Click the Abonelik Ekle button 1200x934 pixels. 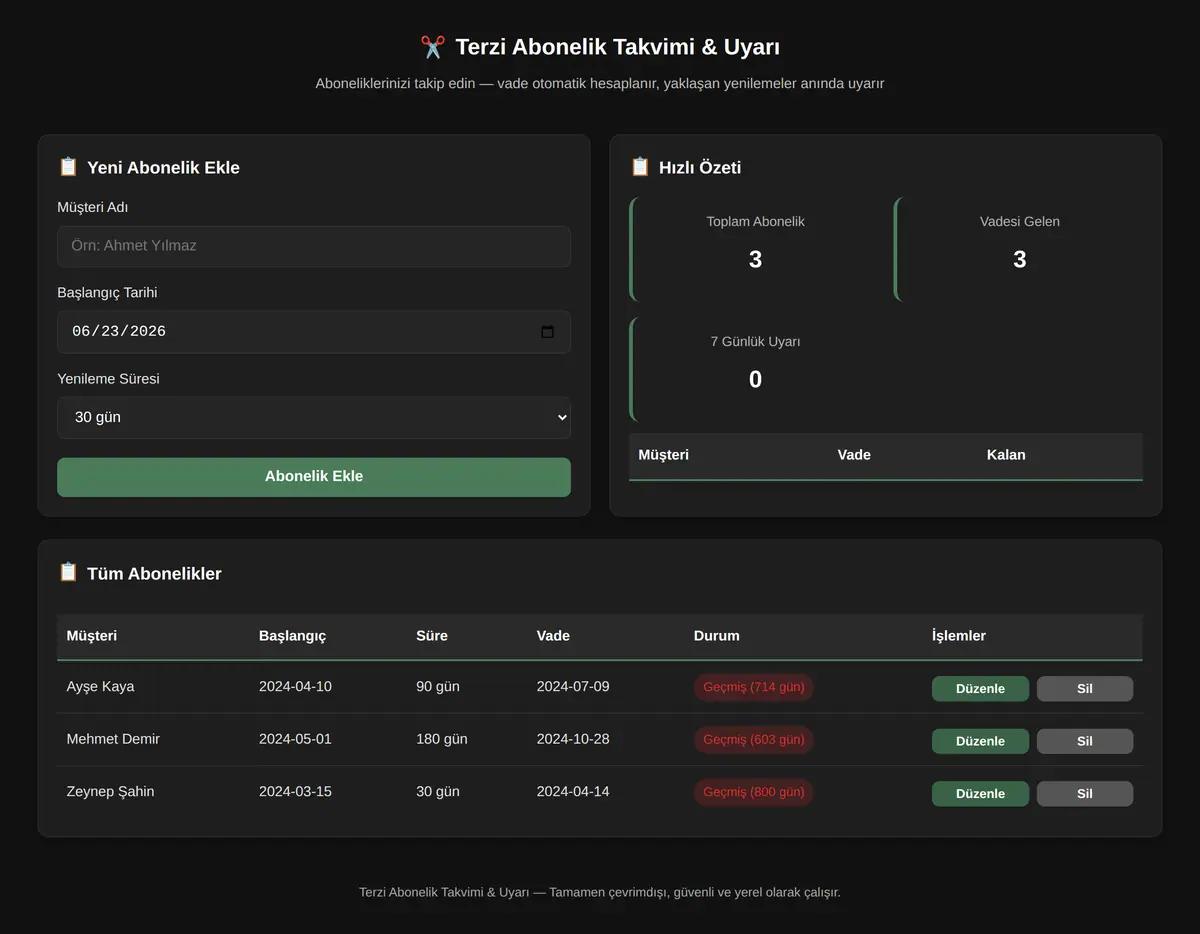click(x=314, y=477)
